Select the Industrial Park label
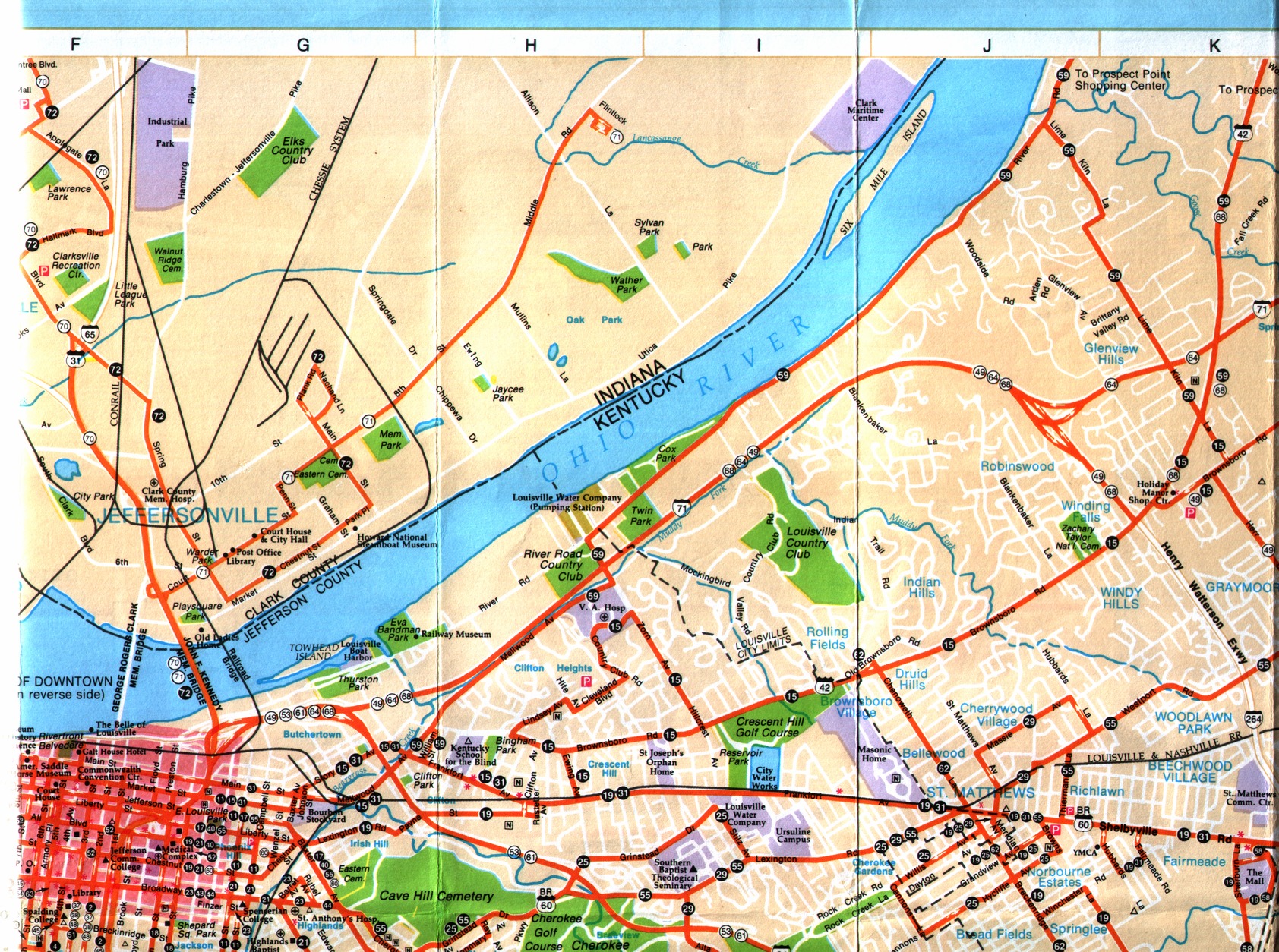Image resolution: width=1279 pixels, height=952 pixels. point(166,132)
